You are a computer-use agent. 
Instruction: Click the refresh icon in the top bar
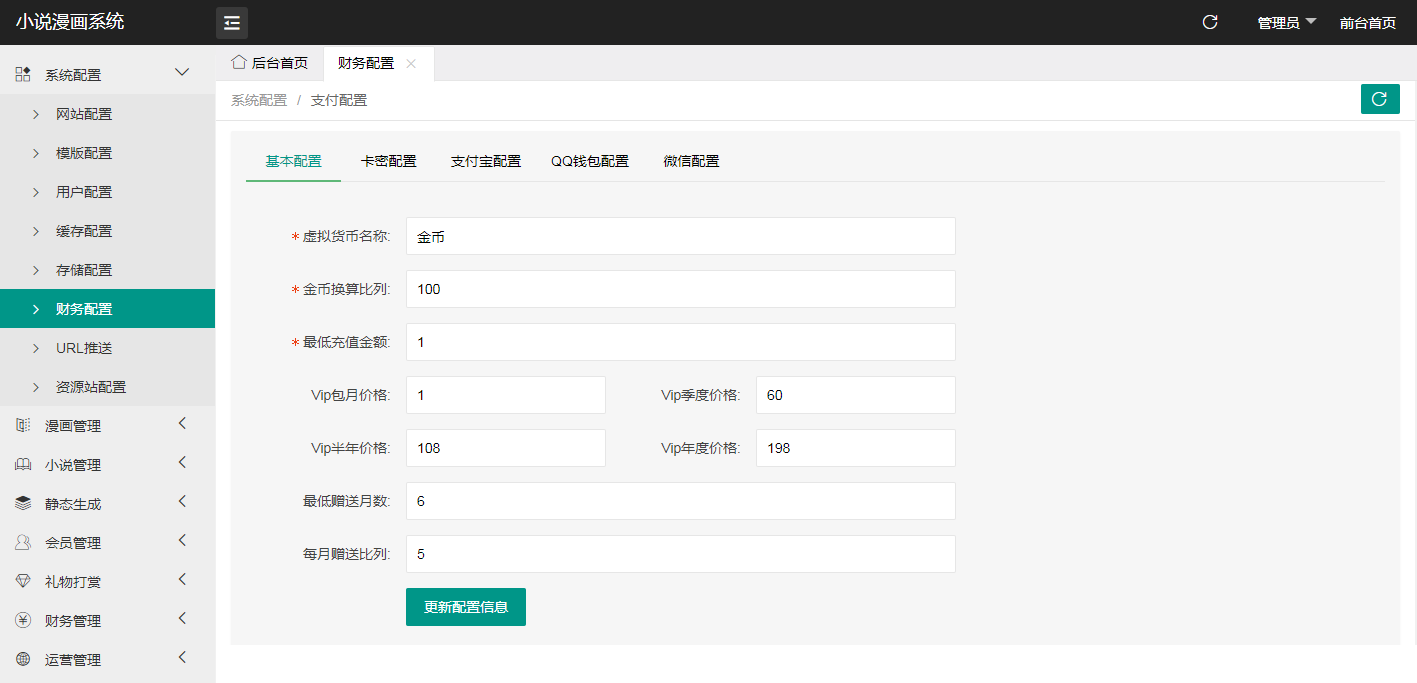click(x=1209, y=20)
